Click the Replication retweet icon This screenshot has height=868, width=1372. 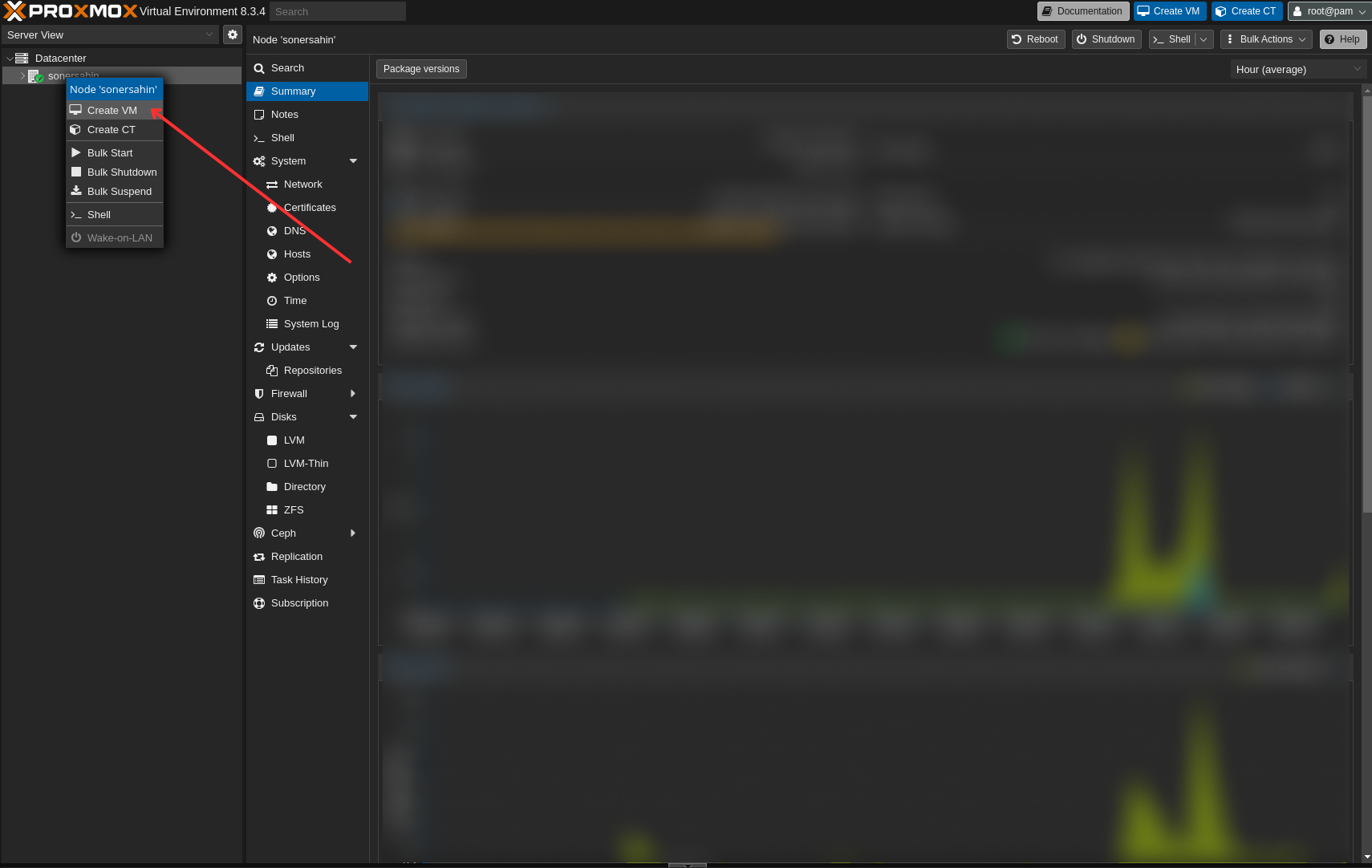click(x=259, y=557)
